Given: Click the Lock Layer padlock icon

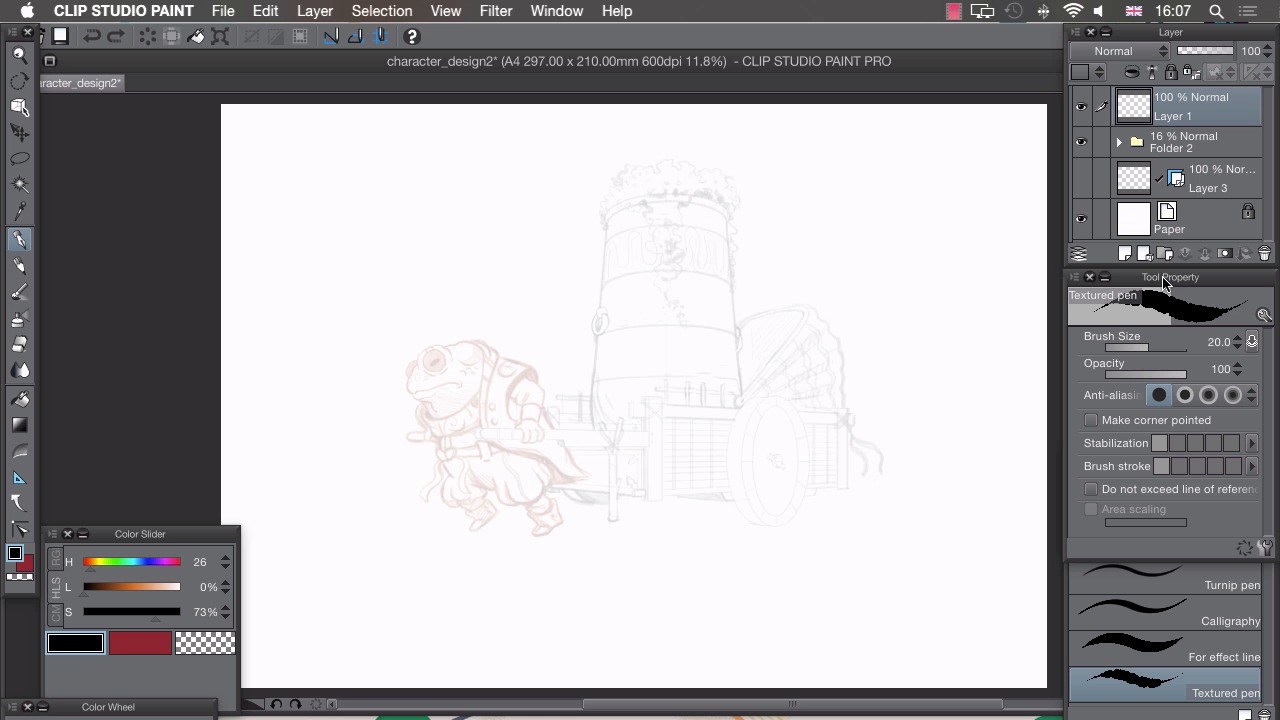Looking at the screenshot, I should click(x=1171, y=72).
